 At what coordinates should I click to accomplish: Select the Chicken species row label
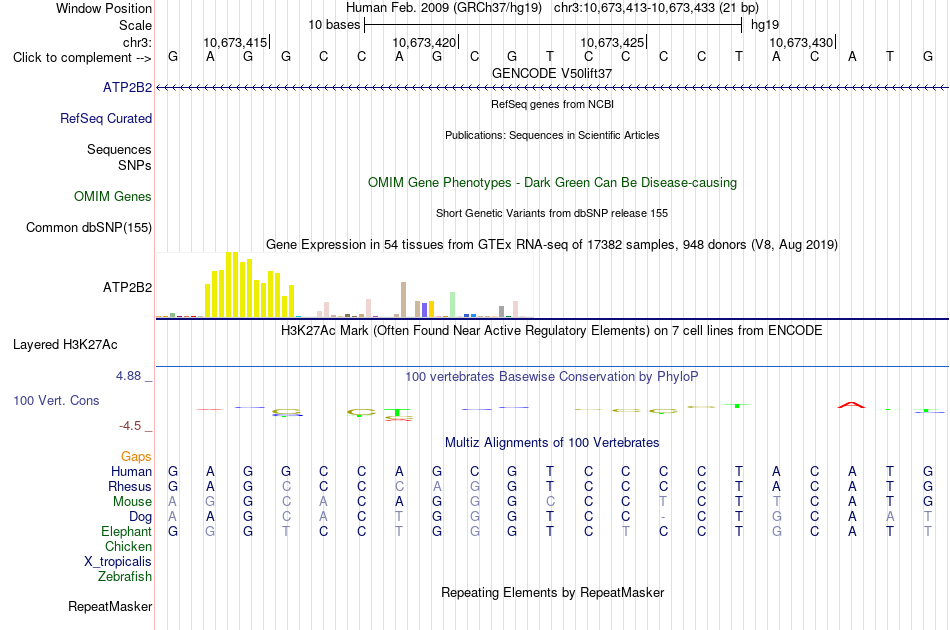(128, 546)
